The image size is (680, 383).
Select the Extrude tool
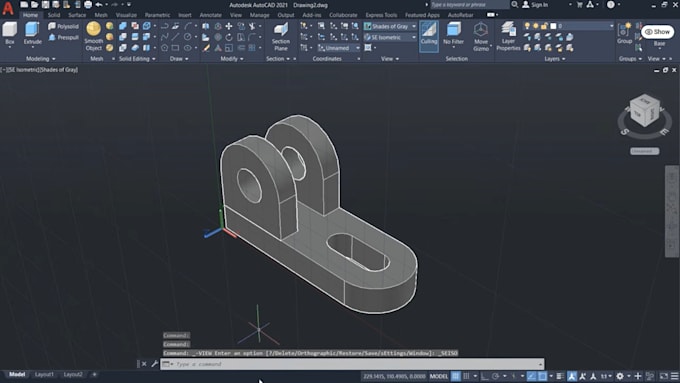point(33,34)
